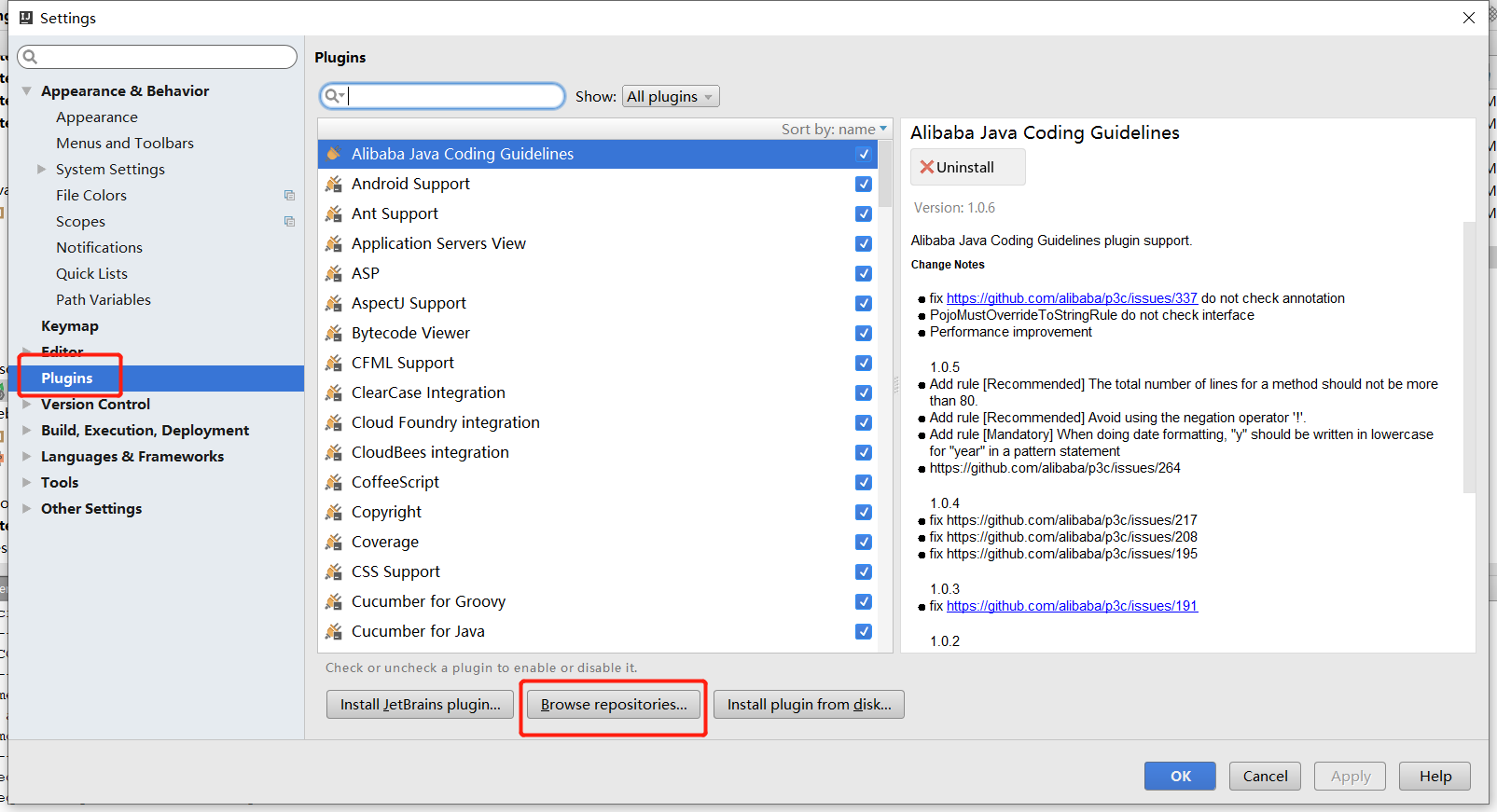Open the p3c issues 337 link
The height and width of the screenshot is (812, 1497).
point(1071,298)
